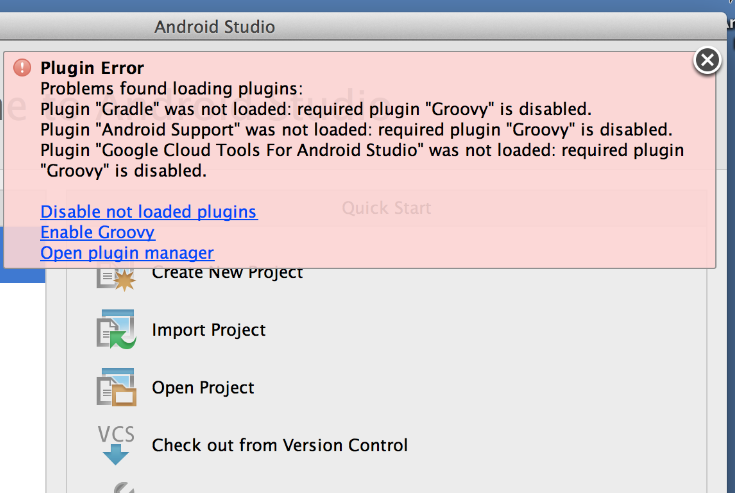Click the Google Cloud Tools not loaded message
Image resolution: width=735 pixels, height=493 pixels.
(x=362, y=151)
